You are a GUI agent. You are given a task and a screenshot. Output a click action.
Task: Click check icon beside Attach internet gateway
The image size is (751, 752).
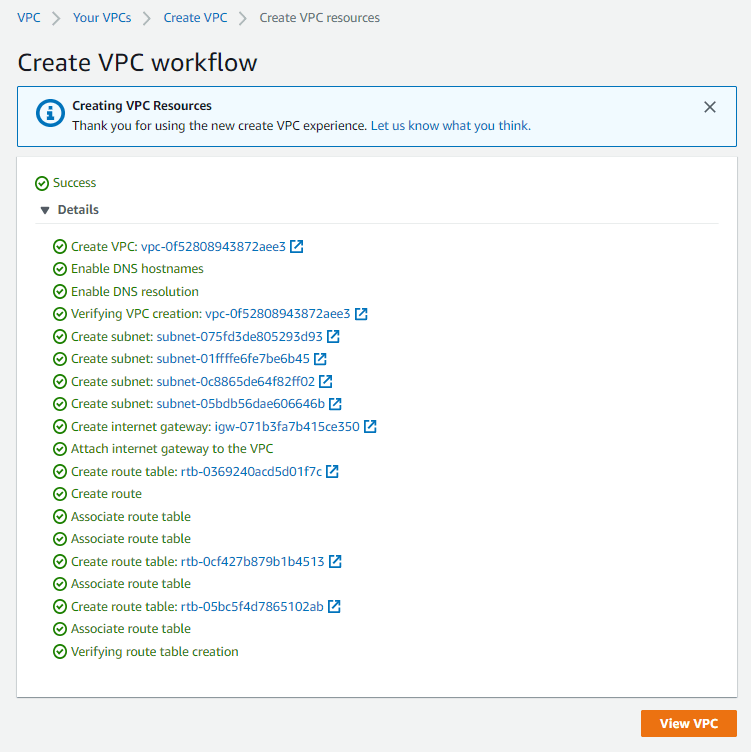[60, 449]
